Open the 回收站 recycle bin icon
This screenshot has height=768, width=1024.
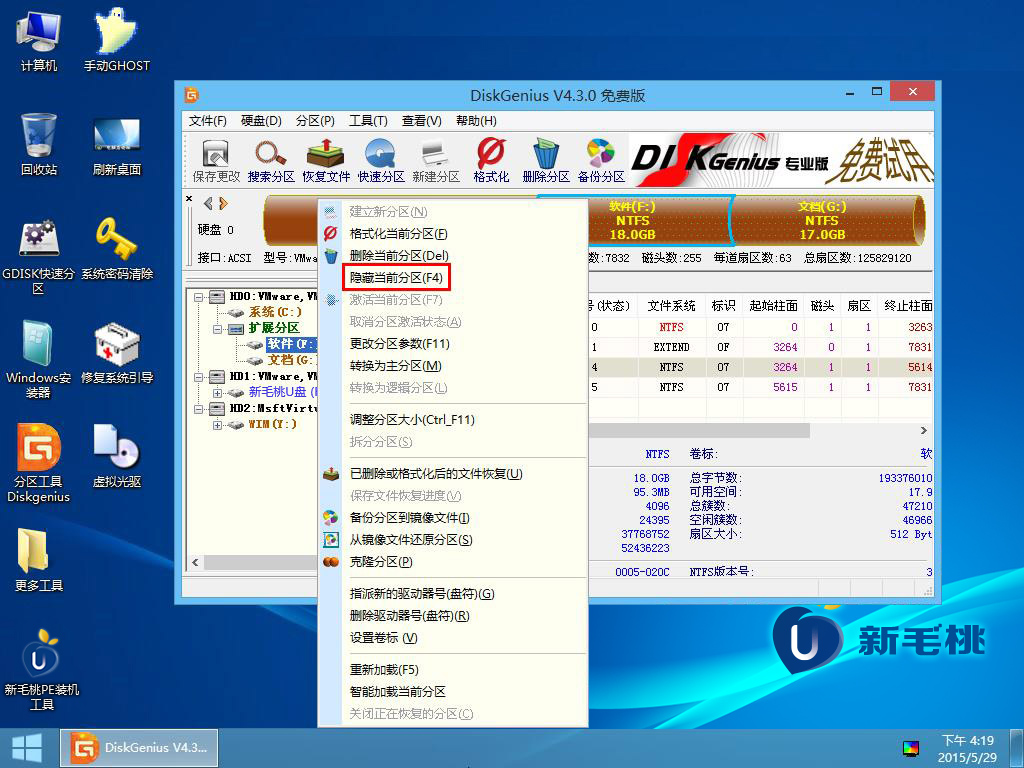coord(39,144)
